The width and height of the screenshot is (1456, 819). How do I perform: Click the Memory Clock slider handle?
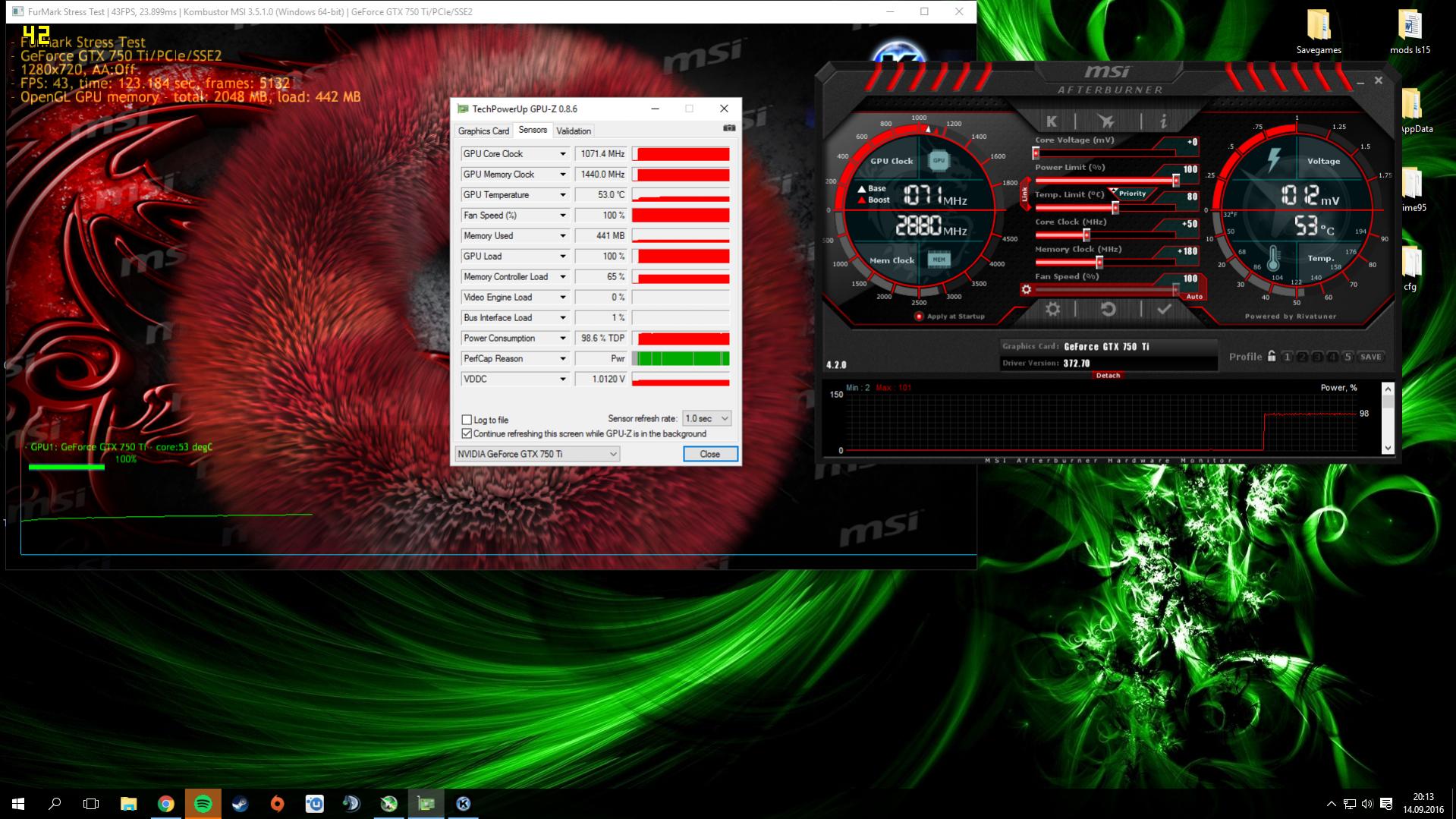(x=1099, y=263)
